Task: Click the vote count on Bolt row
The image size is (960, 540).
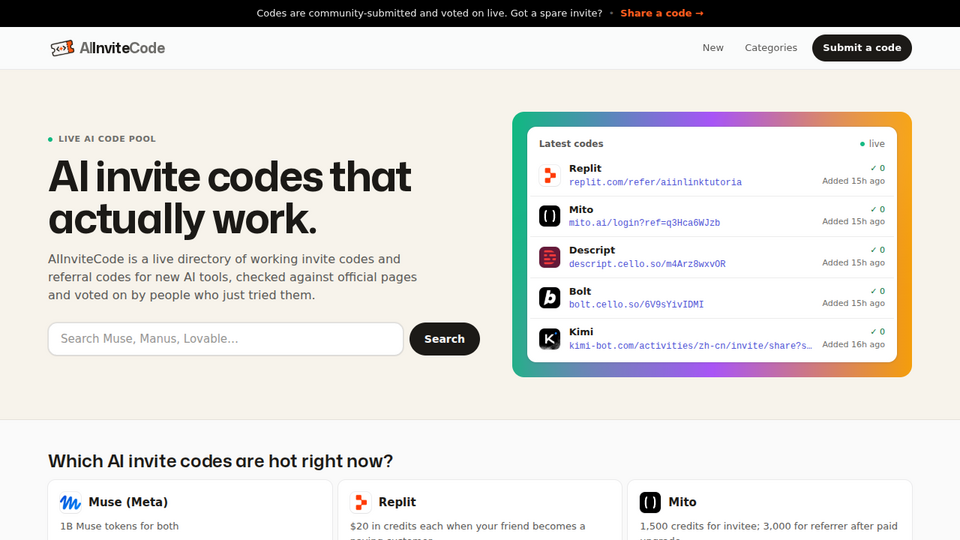Action: coord(877,291)
